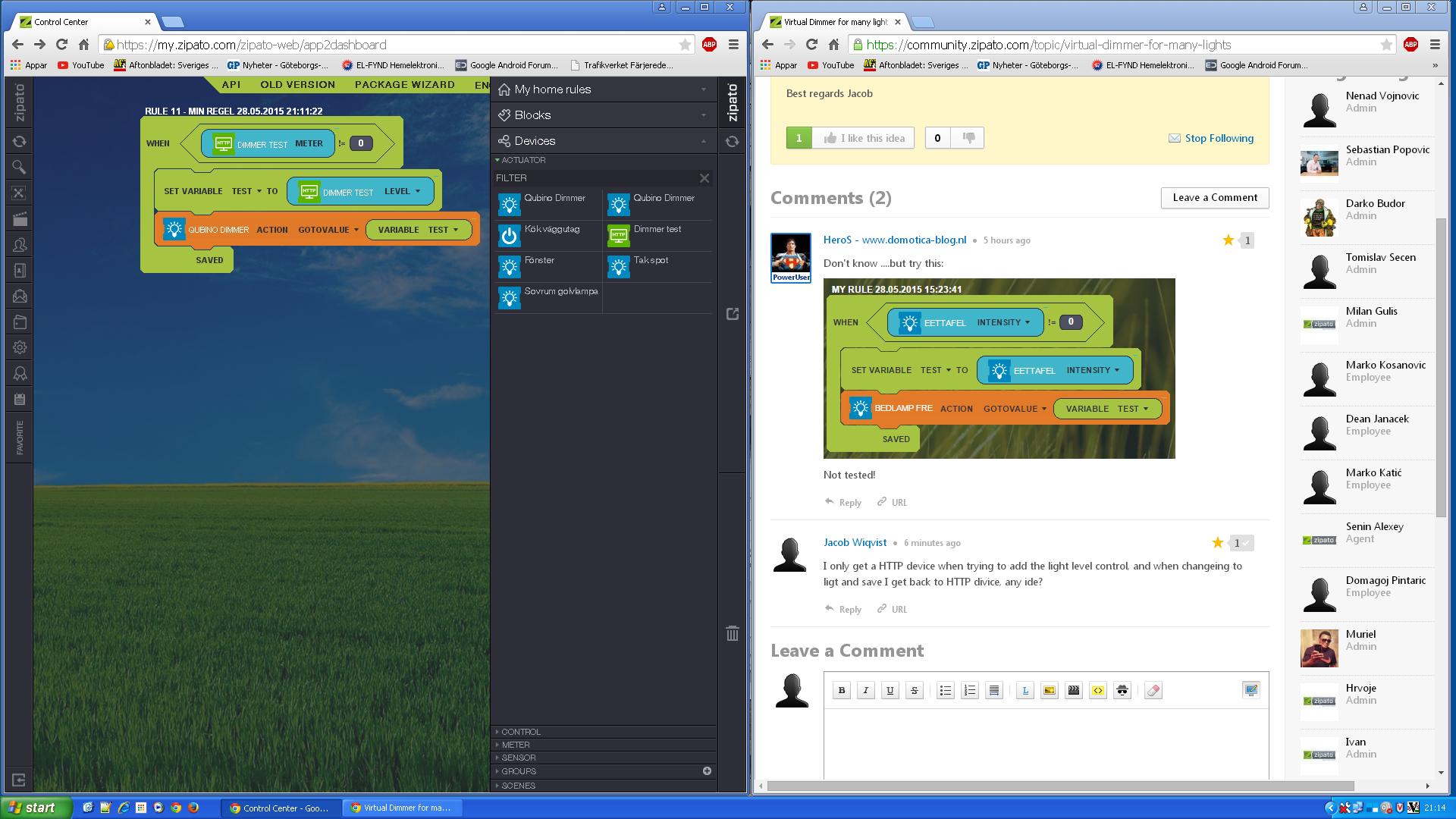
Task: Click the sync refresh icon in left sidebar
Action: pos(20,141)
